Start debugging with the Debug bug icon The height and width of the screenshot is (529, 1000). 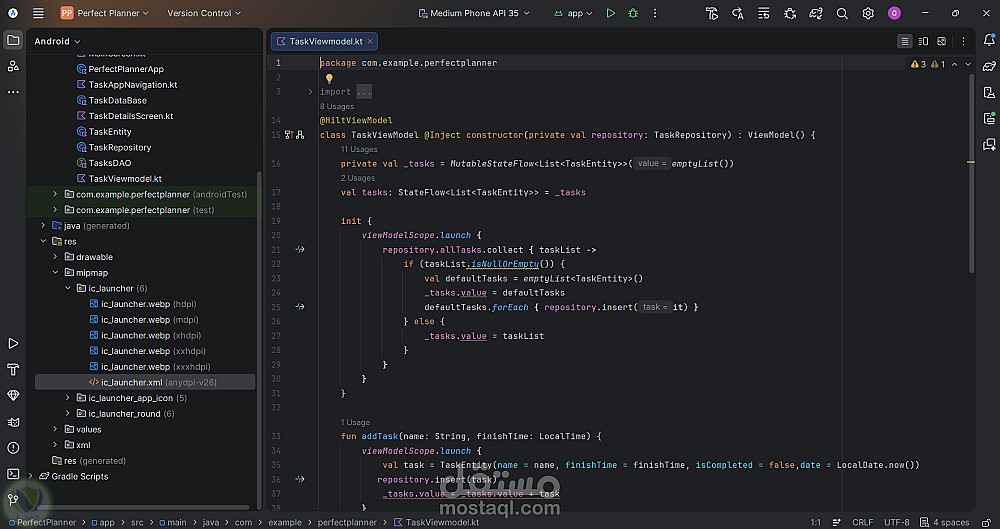634,13
